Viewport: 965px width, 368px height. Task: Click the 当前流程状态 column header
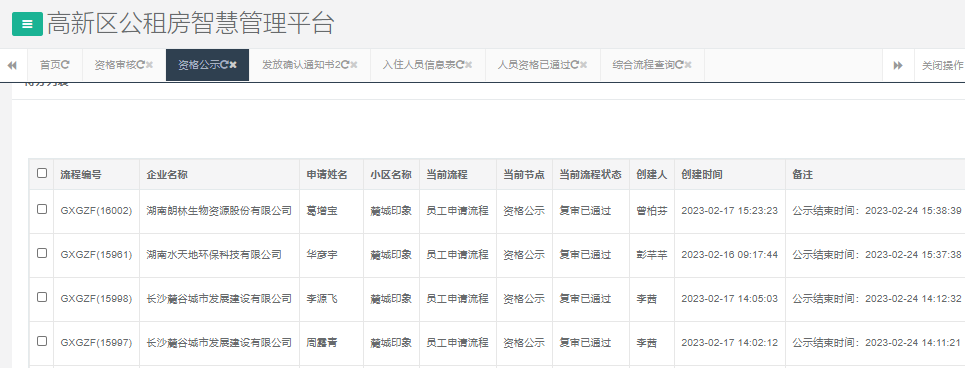click(x=590, y=175)
